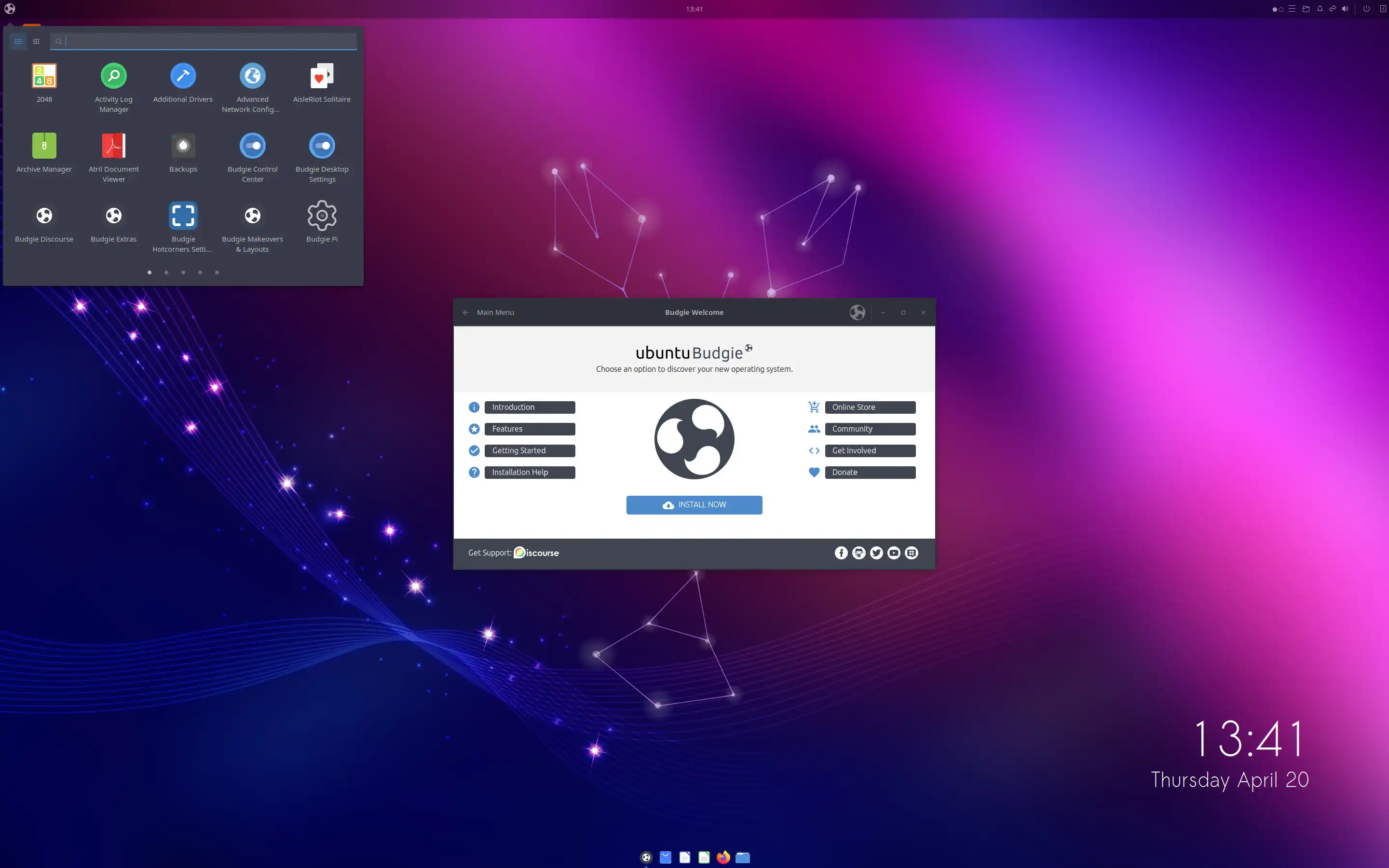The width and height of the screenshot is (1389, 868).
Task: Open the Donate option
Action: click(x=870, y=473)
